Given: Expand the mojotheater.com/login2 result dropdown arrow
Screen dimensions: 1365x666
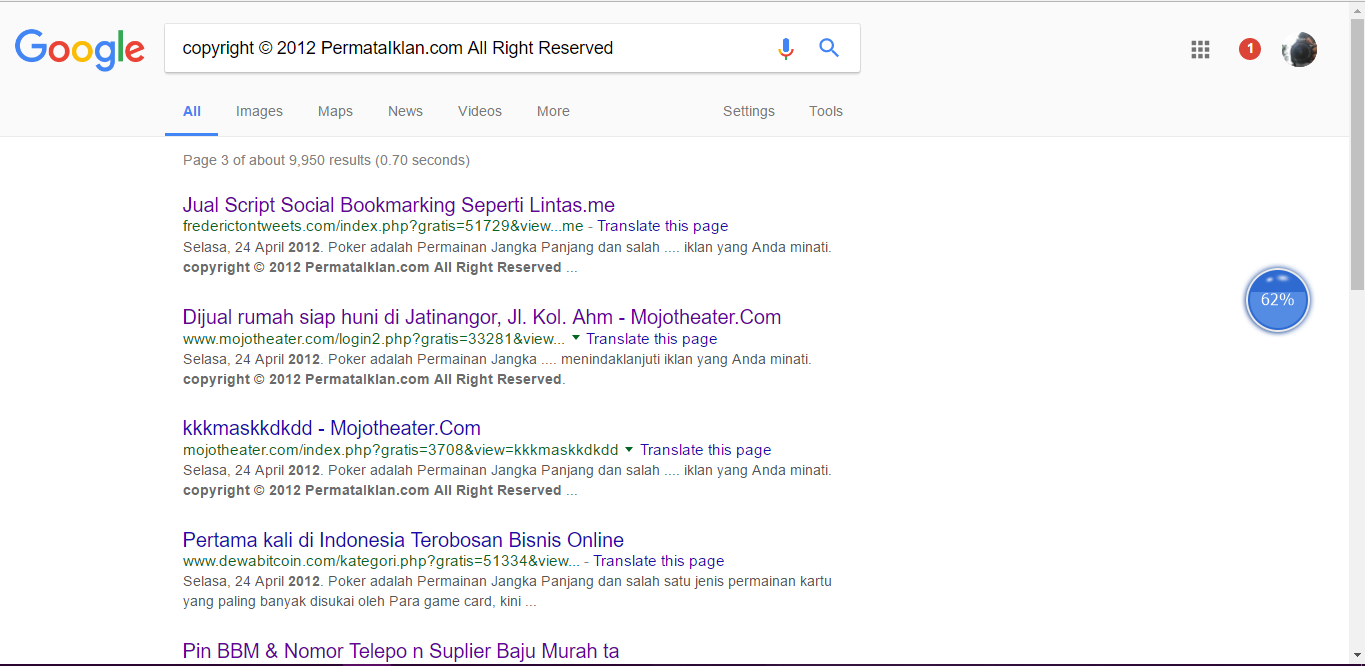Looking at the screenshot, I should [576, 338].
